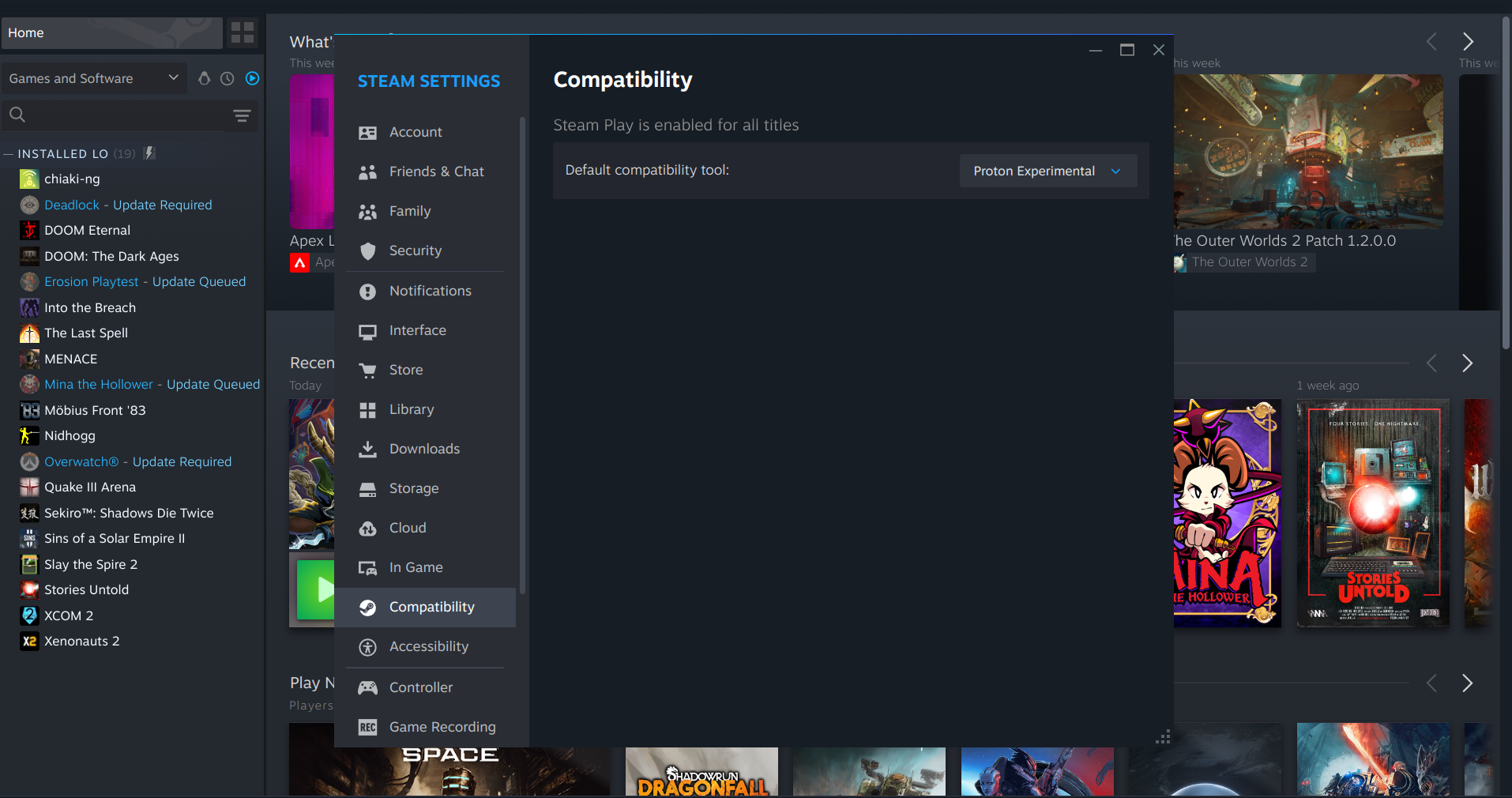Open the Proton Experimental compatibility tool dropdown
The height and width of the screenshot is (798, 1512).
pos(1047,171)
